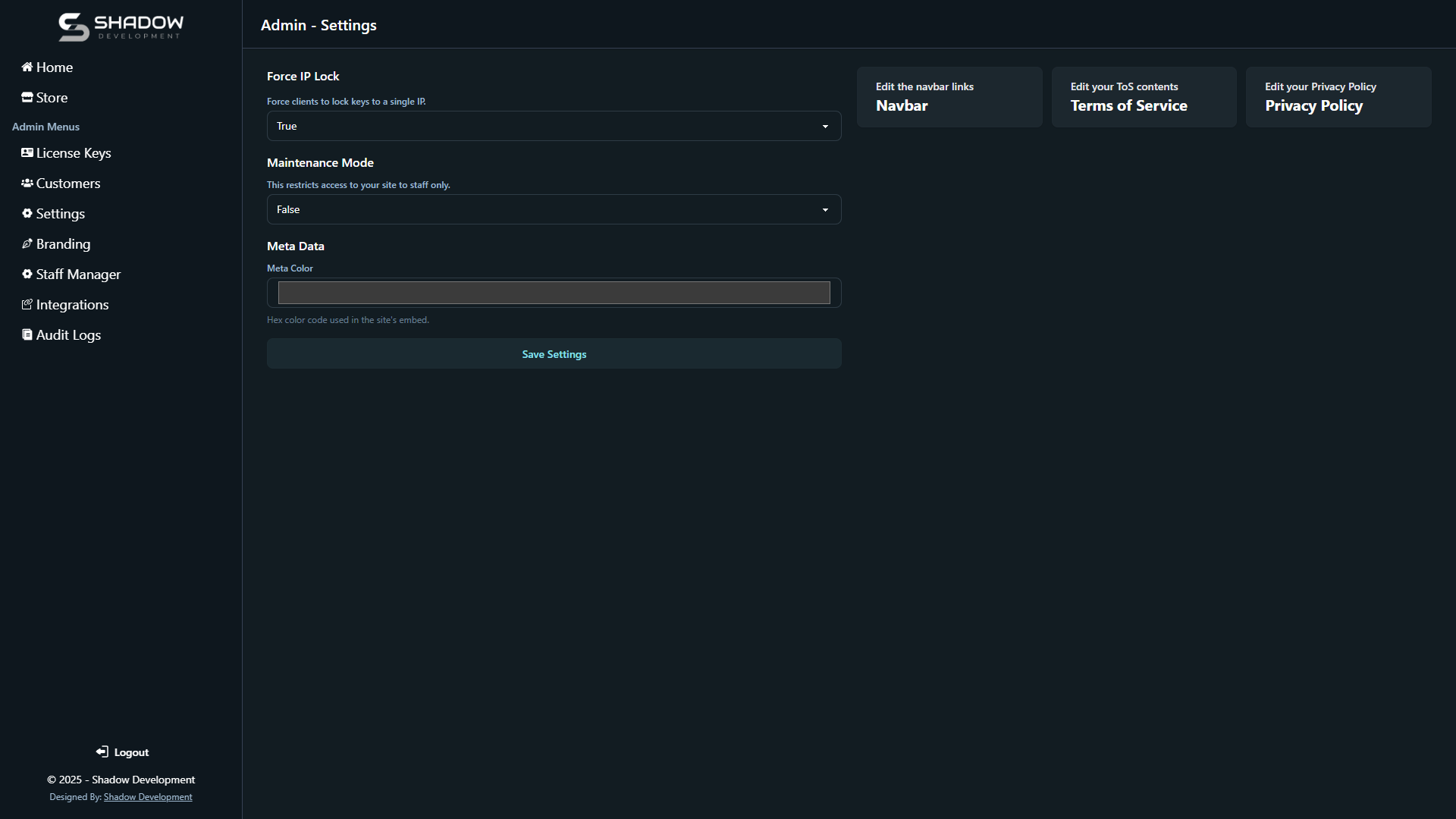
Task: Open the Terms of Service editor card
Action: 1144,97
